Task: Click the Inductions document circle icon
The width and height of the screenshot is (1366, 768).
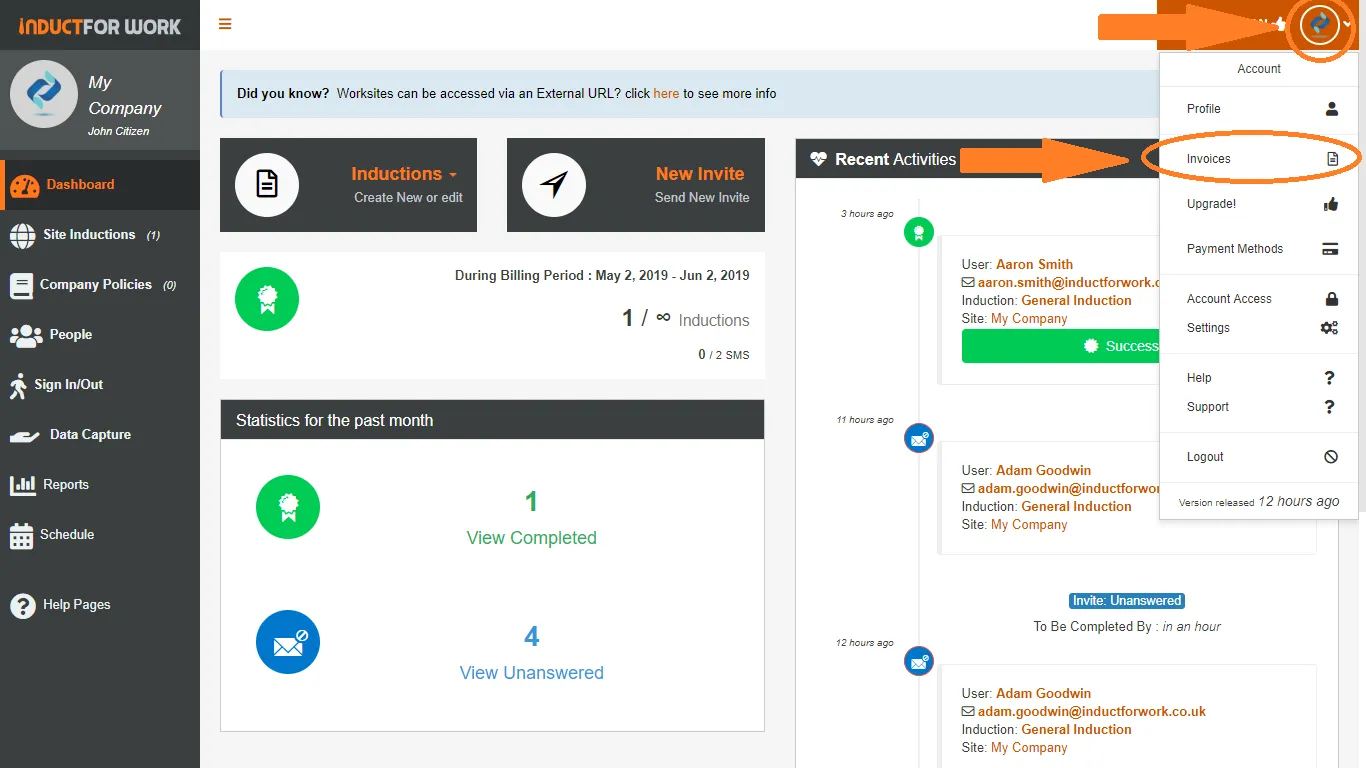Action: pos(267,185)
